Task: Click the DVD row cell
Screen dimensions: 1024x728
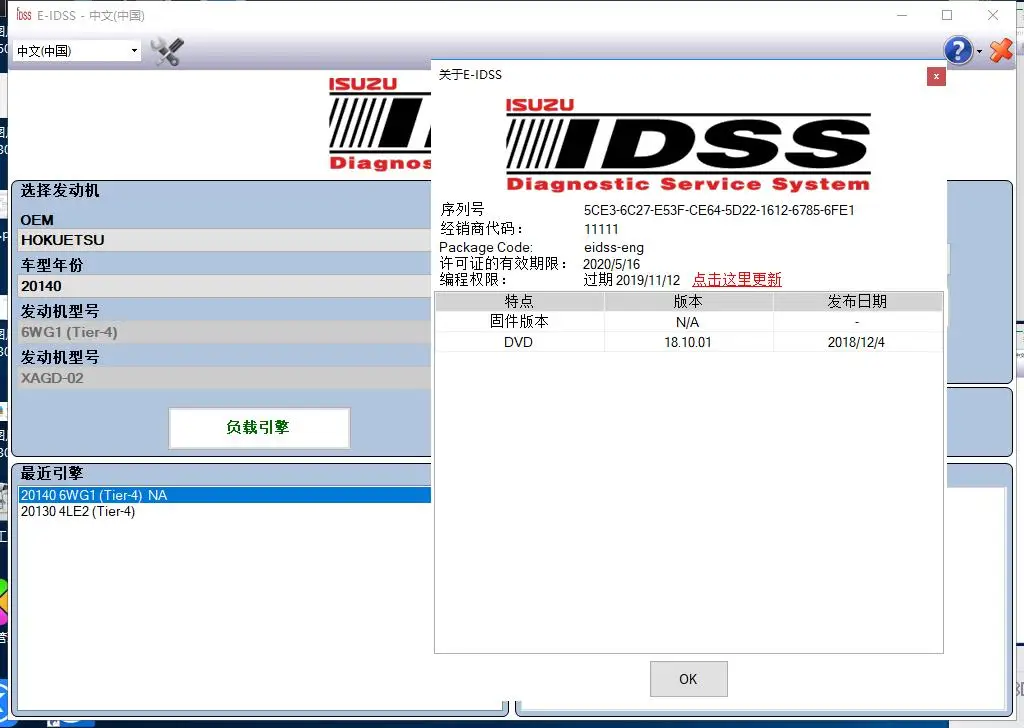Action: pos(519,341)
